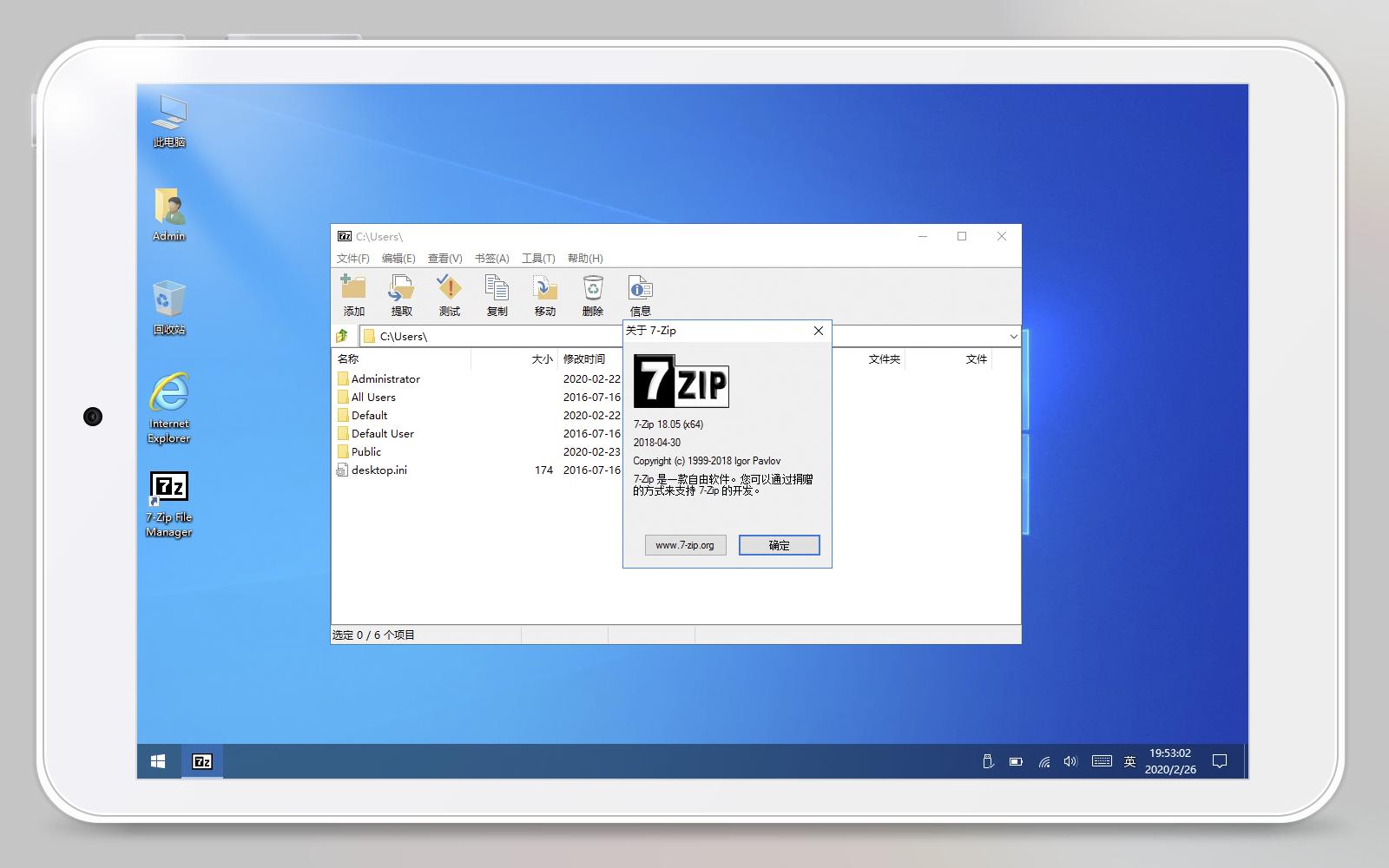The width and height of the screenshot is (1389, 868).
Task: Click the C:\Users\ address path field
Action: [x=682, y=336]
